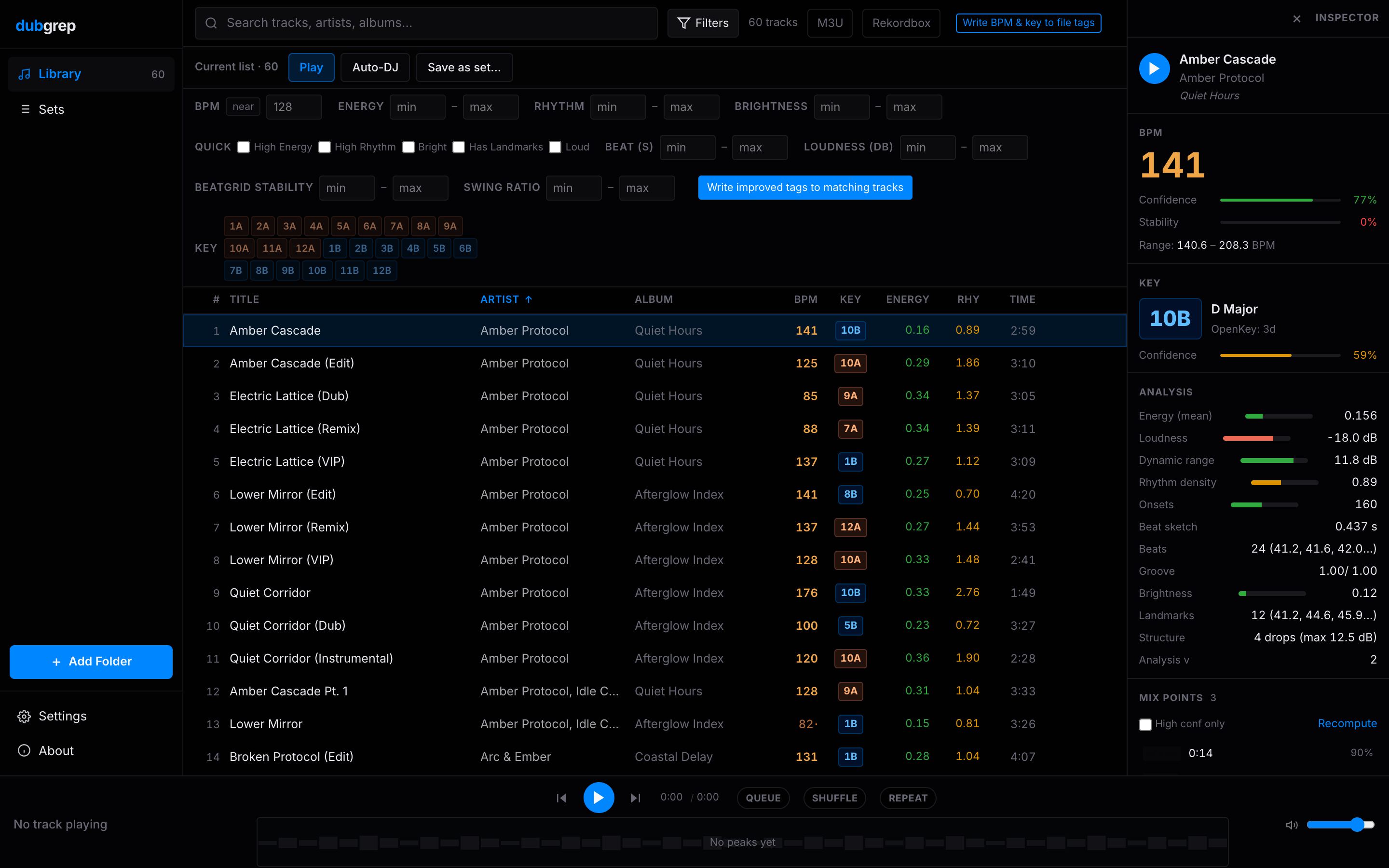Viewport: 1389px width, 868px height.
Task: Select the Broken Protocol (Edit) track row
Action: point(654,757)
